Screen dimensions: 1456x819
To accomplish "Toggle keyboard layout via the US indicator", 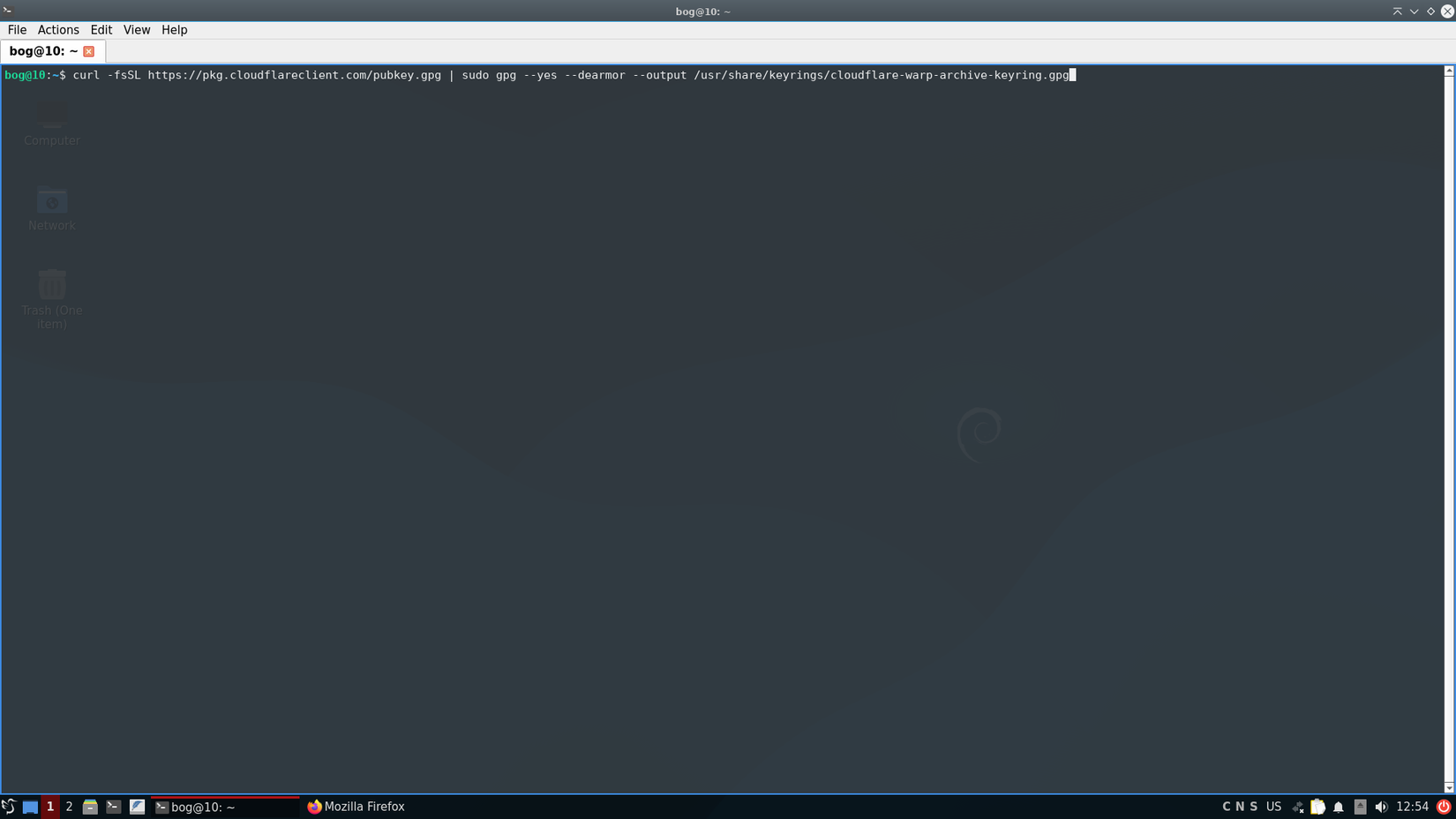I will [x=1274, y=806].
